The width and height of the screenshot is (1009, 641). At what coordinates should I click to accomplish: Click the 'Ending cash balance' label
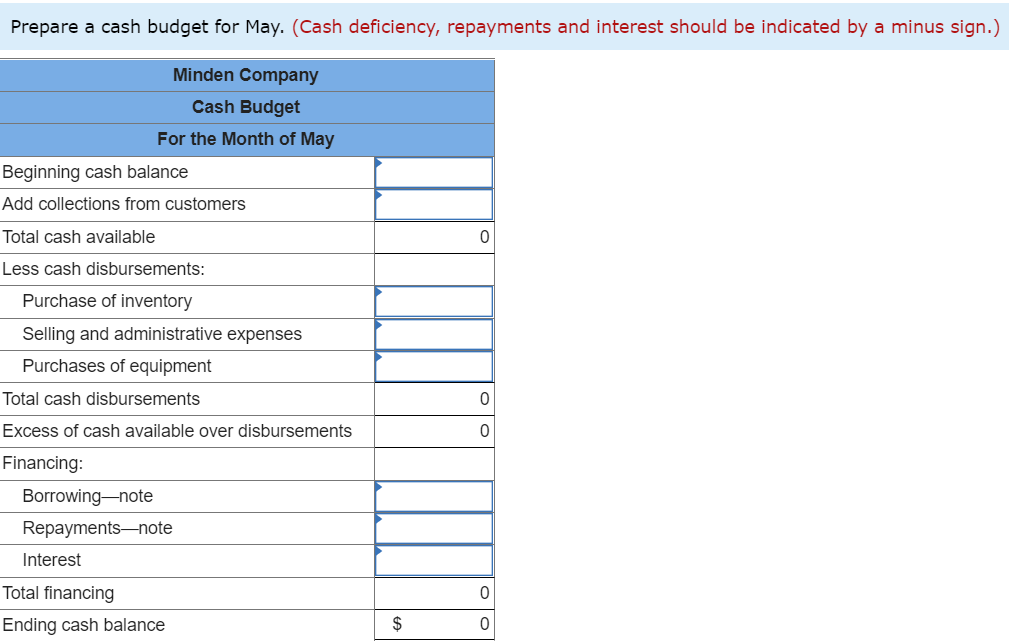84,625
